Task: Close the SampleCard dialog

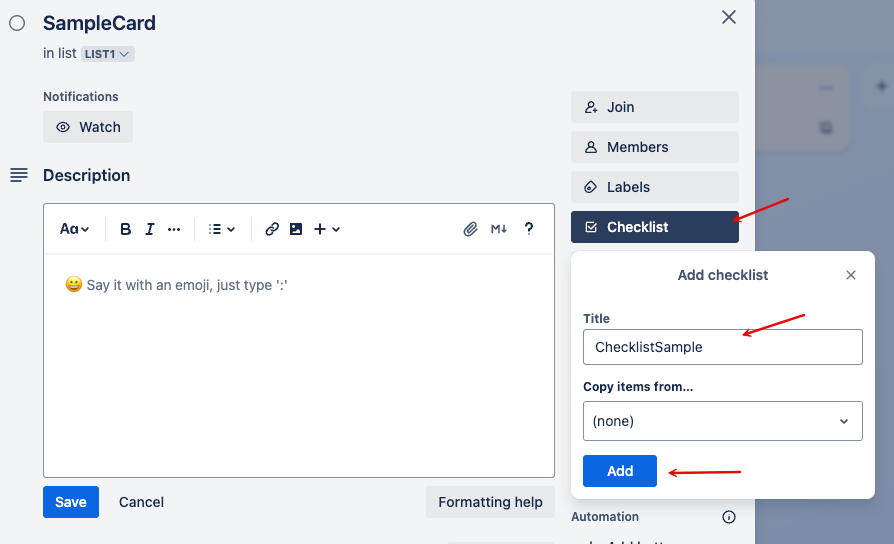Action: click(729, 17)
